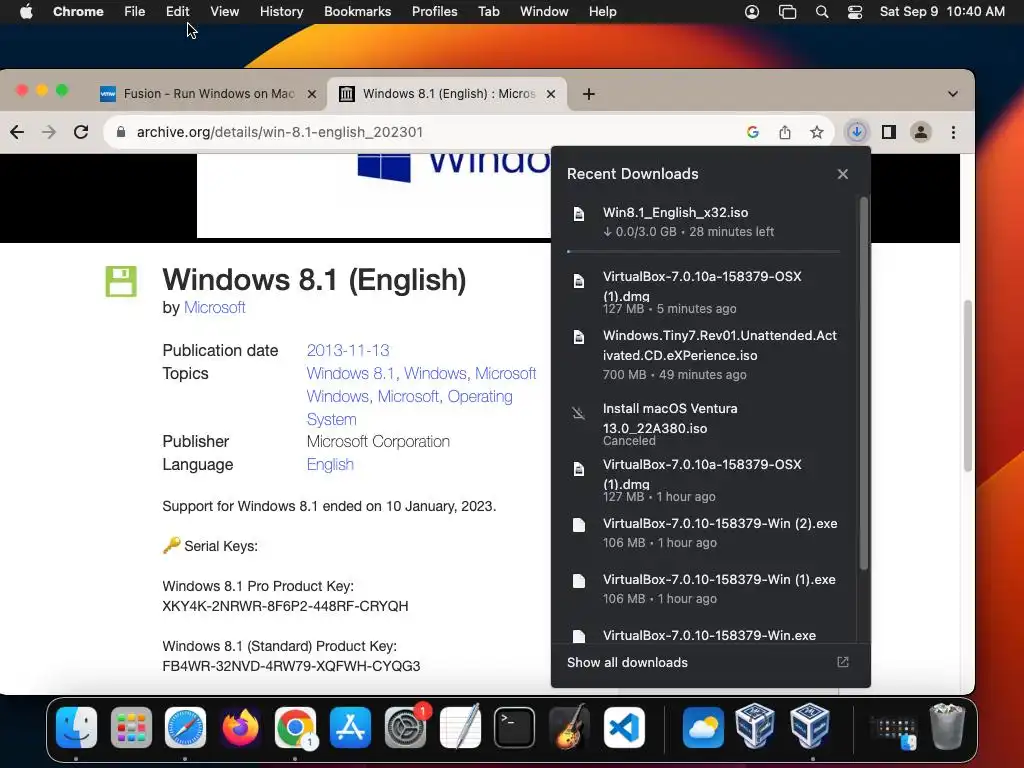This screenshot has width=1024, height=768.
Task: Click VirtualBox-7.0.10-158379-Win (1).exe entry
Action: click(705, 589)
